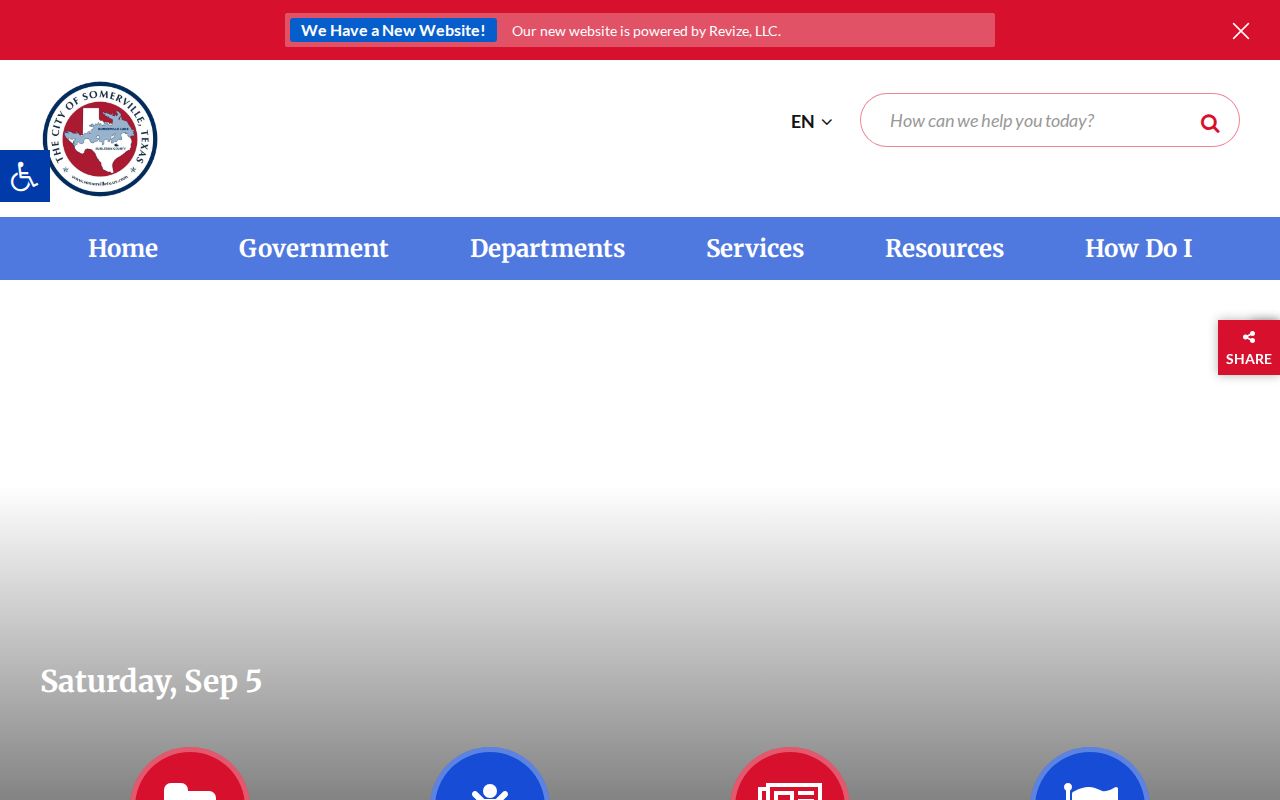Click the red folder circle icon

pyautogui.click(x=190, y=774)
